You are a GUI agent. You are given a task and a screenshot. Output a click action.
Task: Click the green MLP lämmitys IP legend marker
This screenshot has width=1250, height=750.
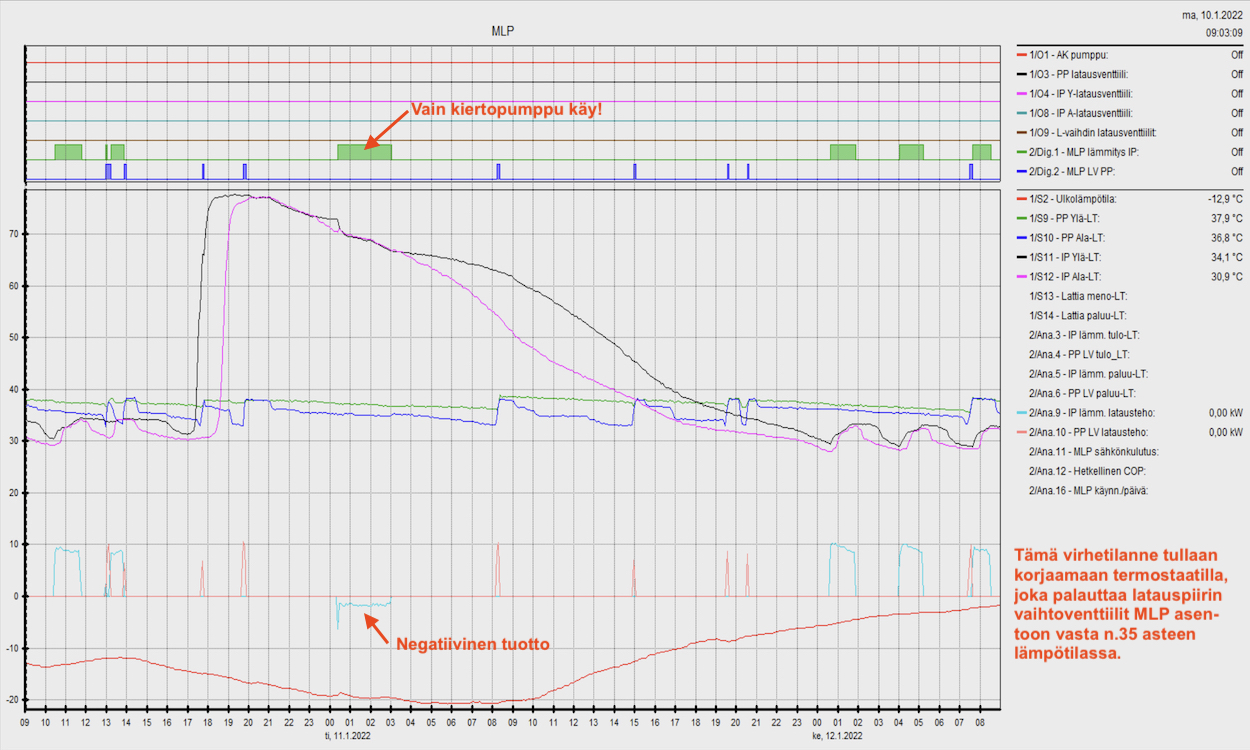click(x=1020, y=153)
